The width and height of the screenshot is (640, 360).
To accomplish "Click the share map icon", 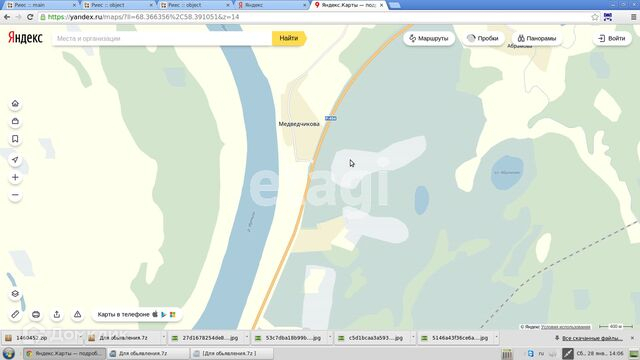I will click(x=57, y=314).
